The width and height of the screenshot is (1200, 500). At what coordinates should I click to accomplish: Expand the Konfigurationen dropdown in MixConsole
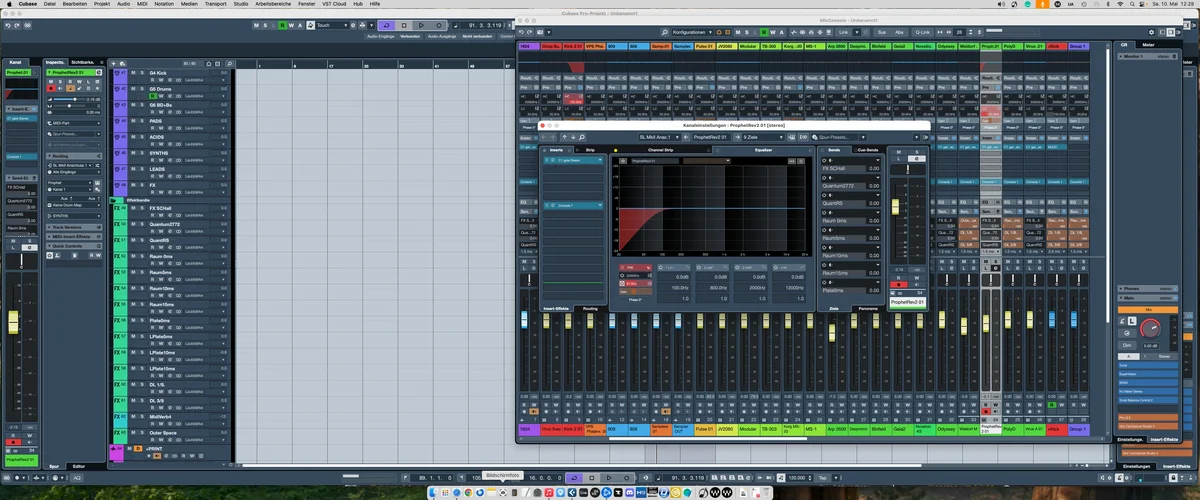click(x=697, y=32)
